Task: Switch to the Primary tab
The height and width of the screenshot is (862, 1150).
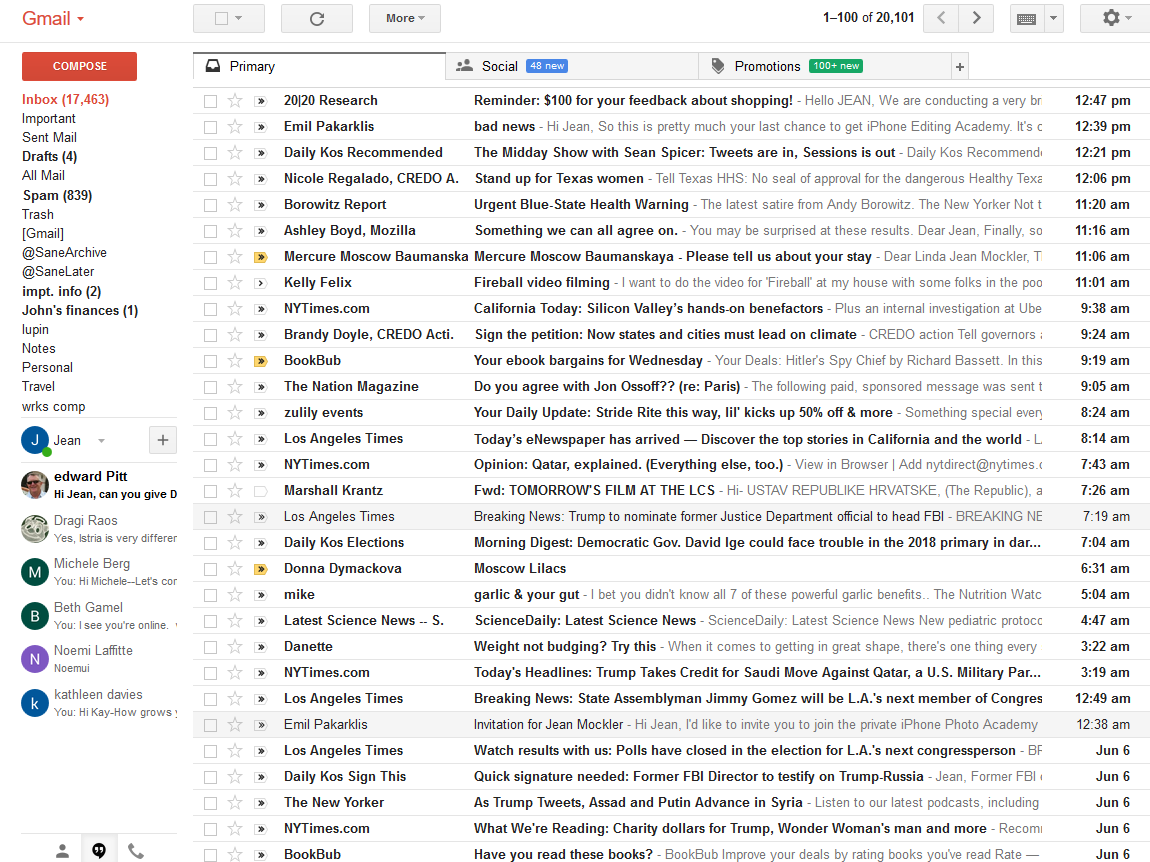Action: 319,67
